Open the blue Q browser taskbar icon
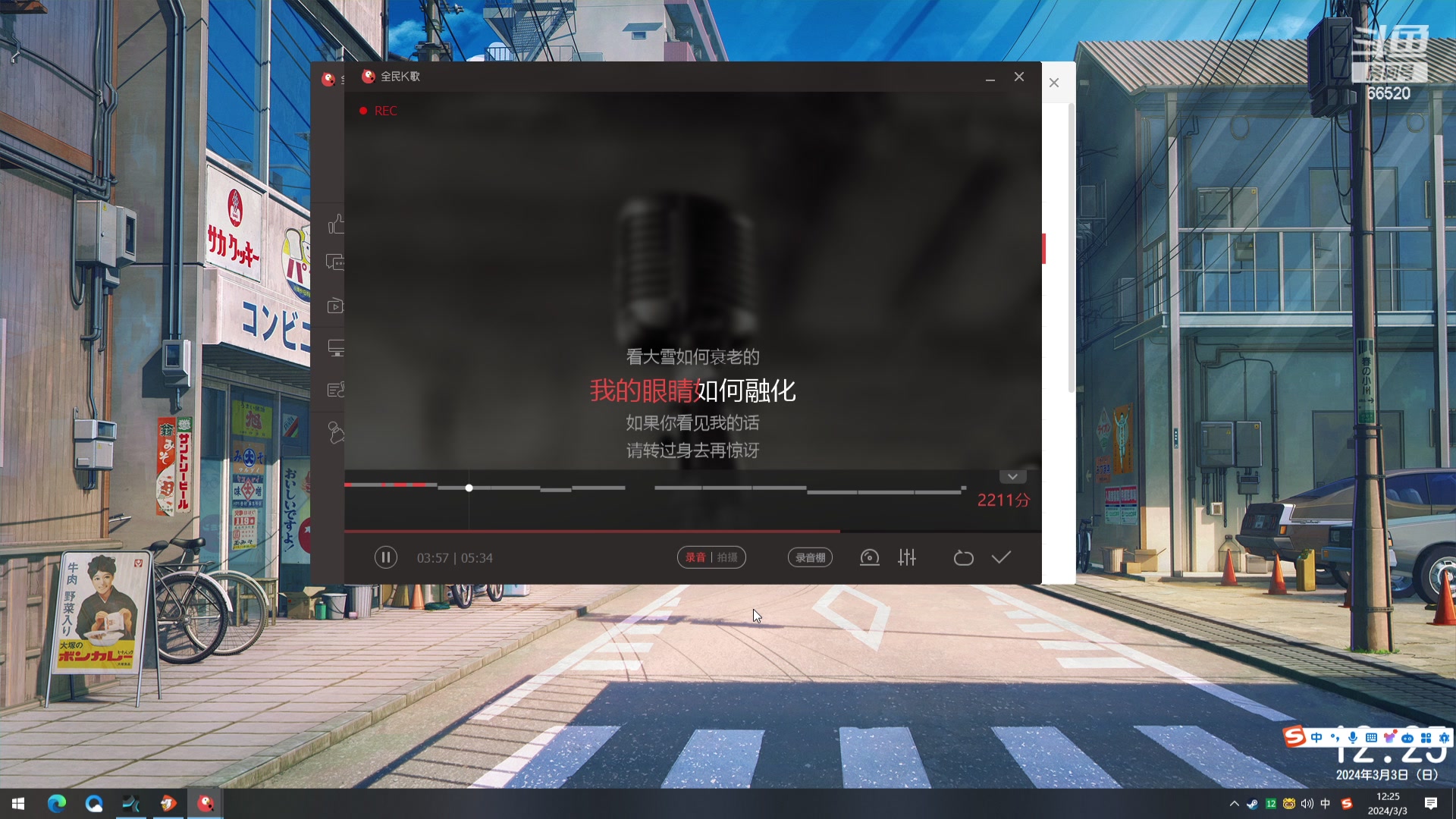The width and height of the screenshot is (1456, 819). (x=94, y=804)
